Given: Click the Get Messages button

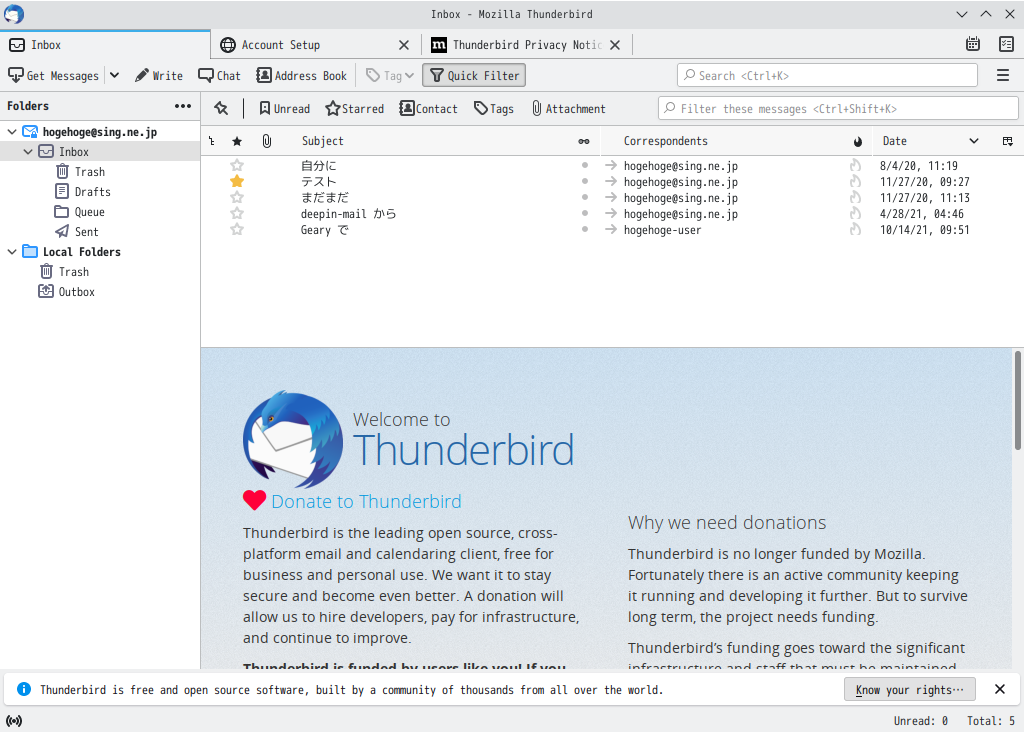Looking at the screenshot, I should 54,76.
